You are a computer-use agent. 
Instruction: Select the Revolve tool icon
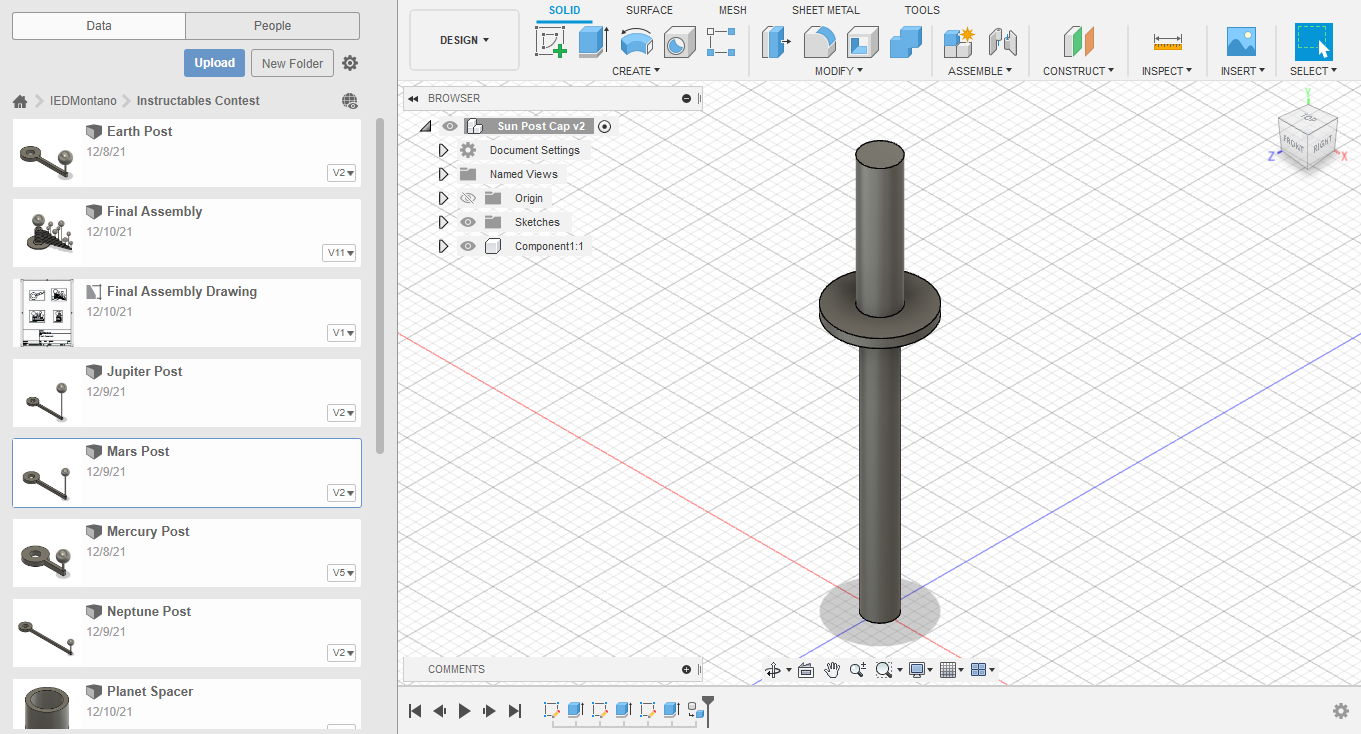click(x=636, y=42)
